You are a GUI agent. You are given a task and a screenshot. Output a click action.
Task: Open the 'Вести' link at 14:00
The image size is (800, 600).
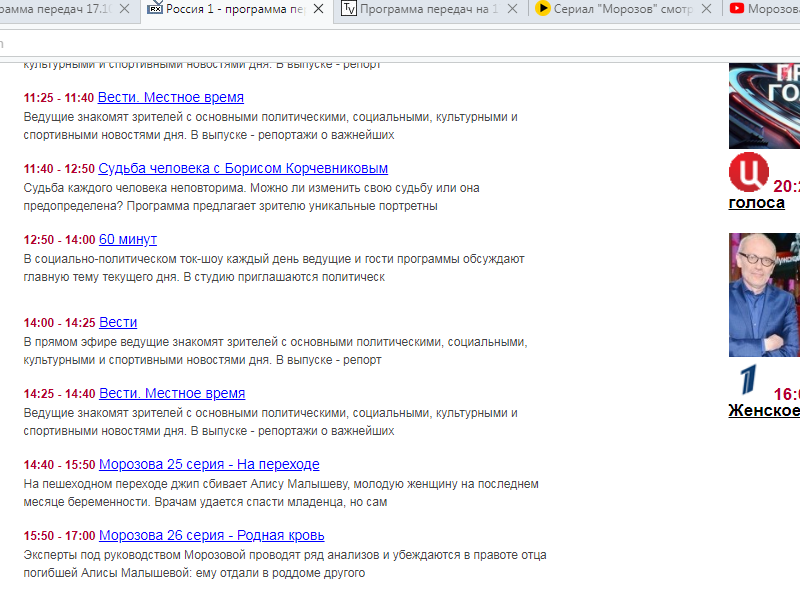(x=118, y=322)
